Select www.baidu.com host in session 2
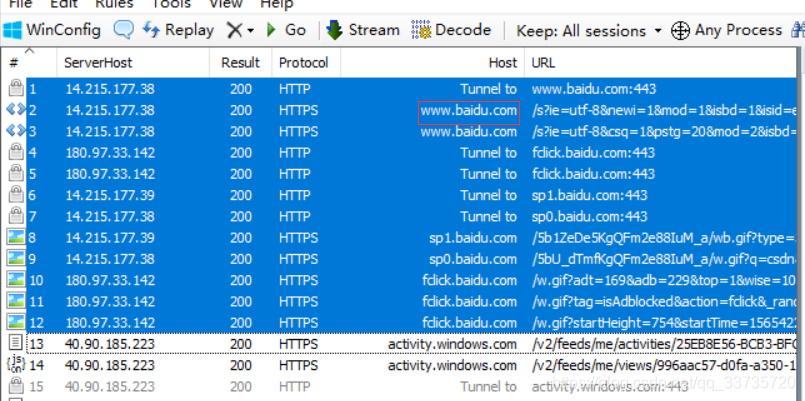Image resolution: width=805 pixels, height=401 pixels. point(469,110)
